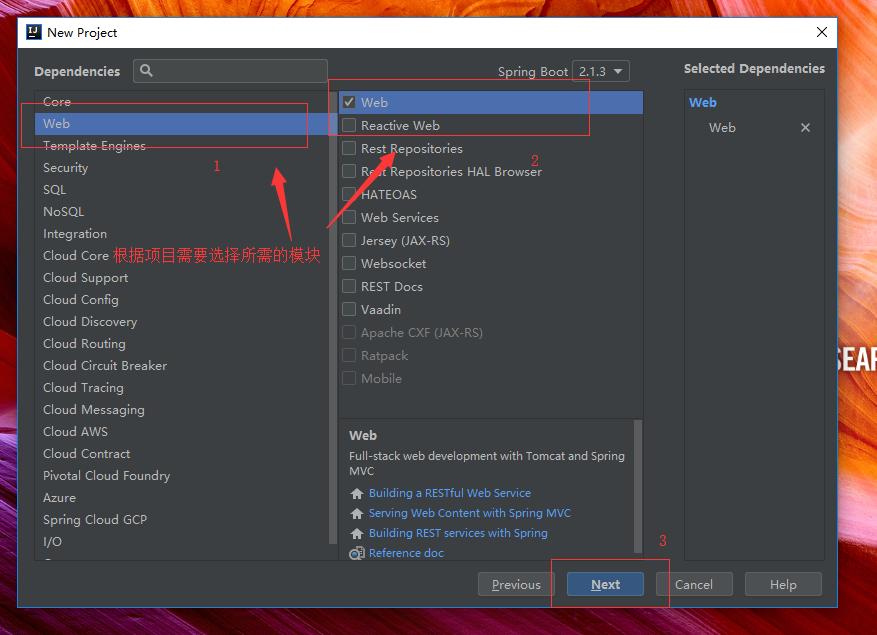877x635 pixels.
Task: Click the disabled Apache CXF (JAX-RS) checkbox
Action: (x=349, y=332)
